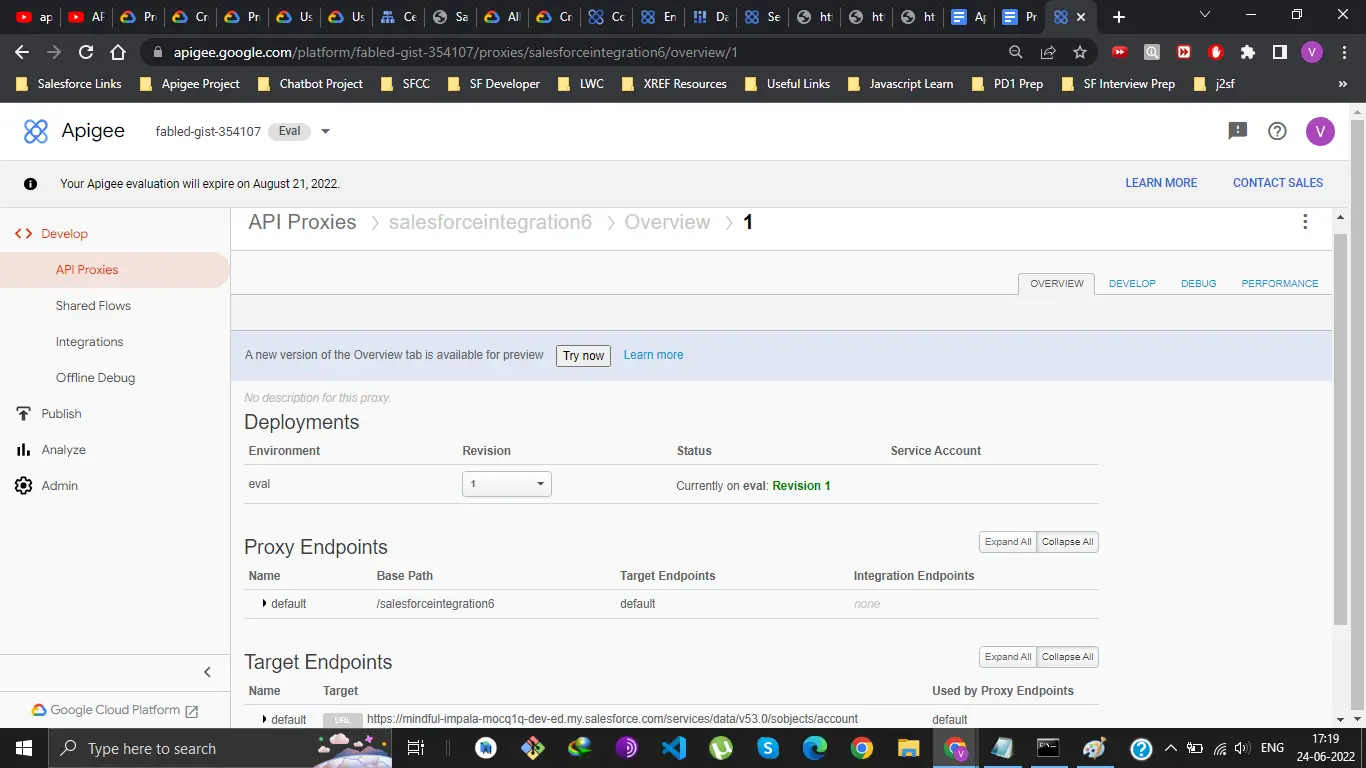Screen dimensions: 1366x768
Task: Open the purple V account avatar
Action: tap(1320, 131)
